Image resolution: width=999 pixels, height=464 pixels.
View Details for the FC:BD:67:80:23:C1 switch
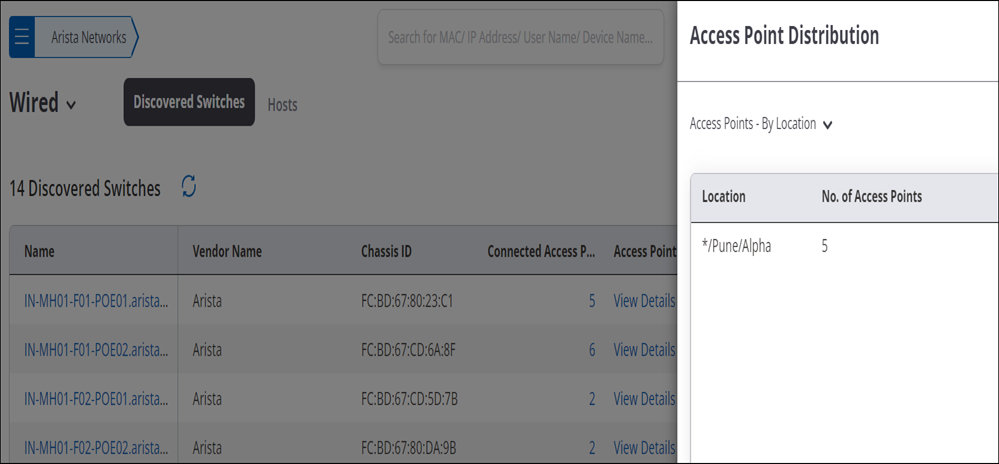pyautogui.click(x=643, y=301)
